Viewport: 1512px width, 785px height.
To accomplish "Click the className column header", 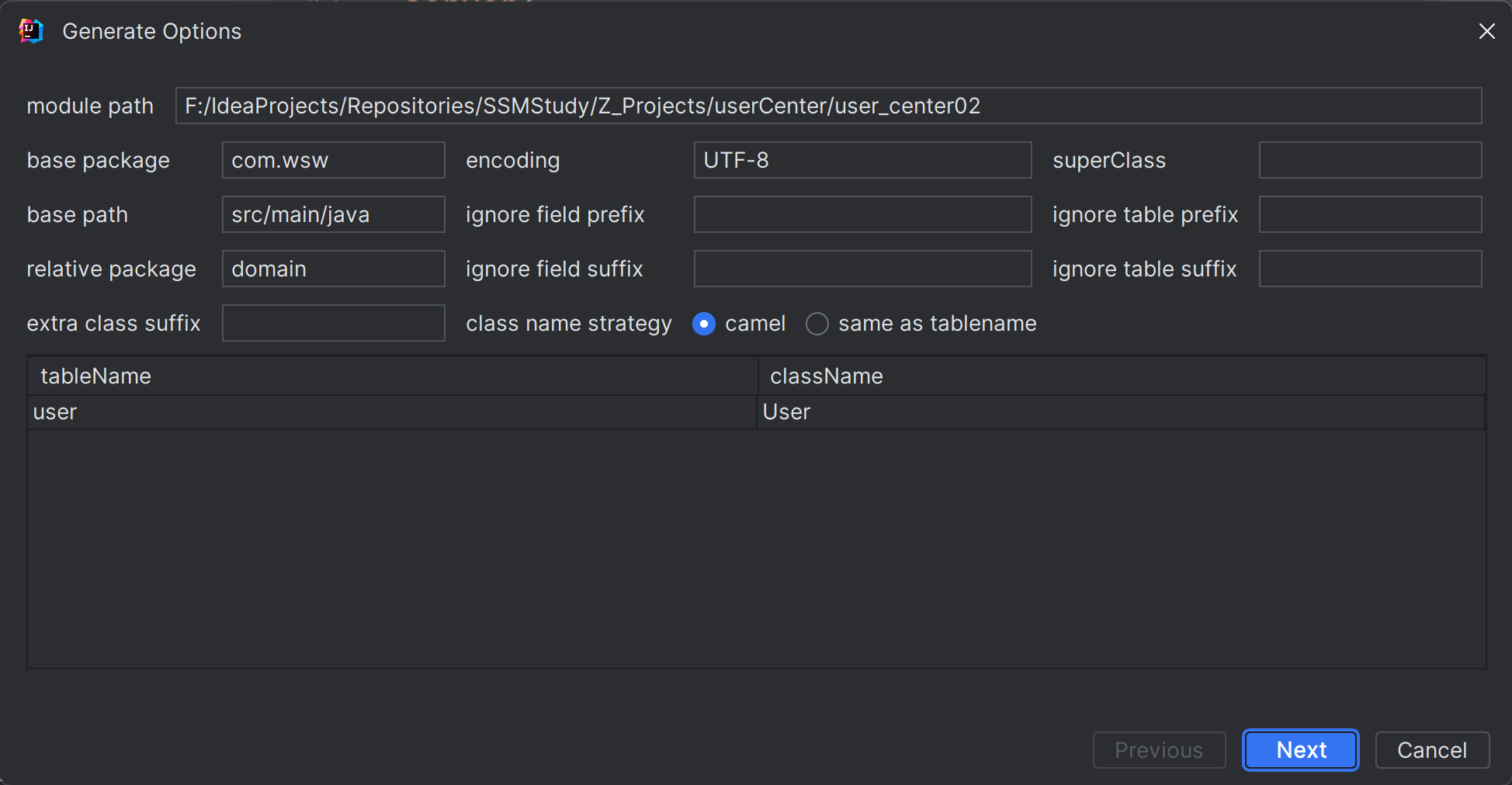I will (x=827, y=377).
